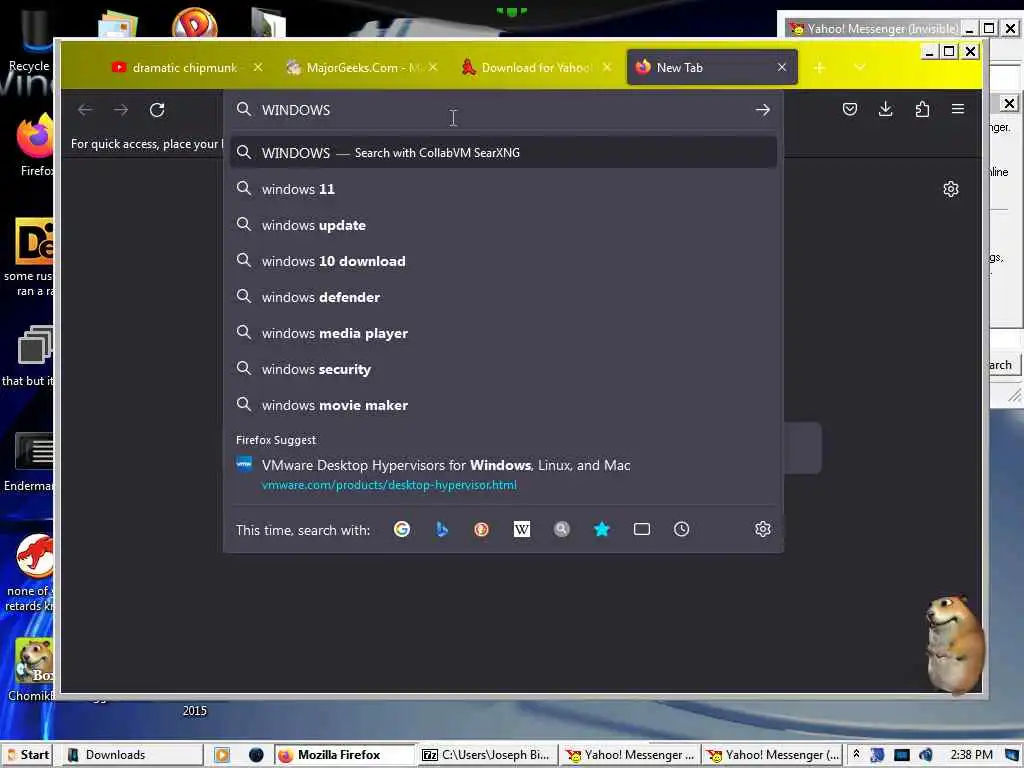Click the media player quick-launch taskbar icon

coord(222,755)
